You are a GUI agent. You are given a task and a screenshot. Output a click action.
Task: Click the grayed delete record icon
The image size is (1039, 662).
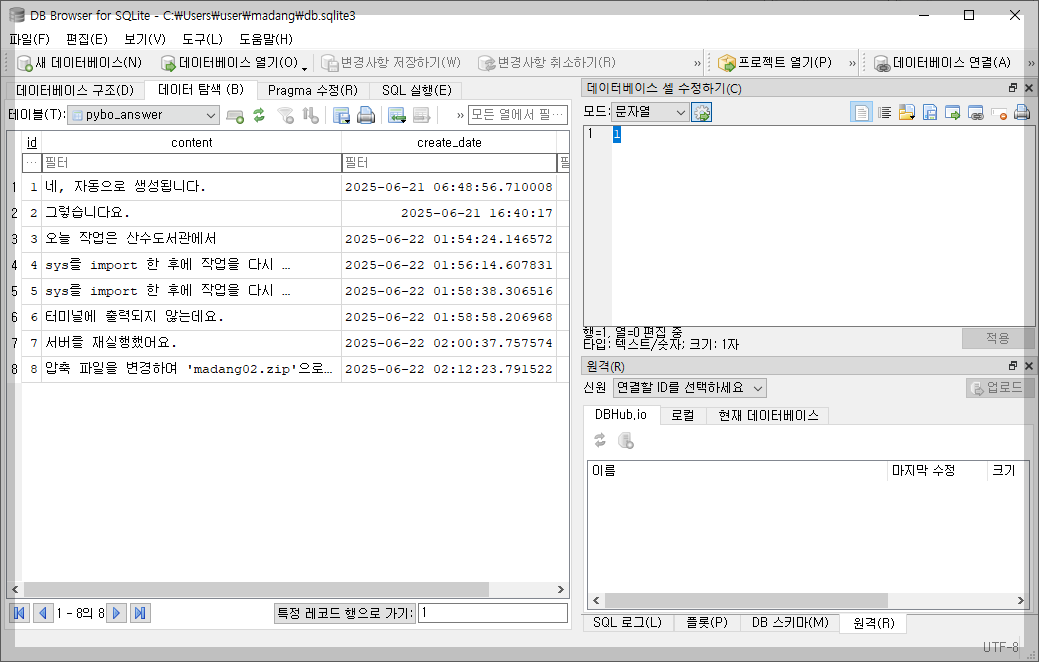(421, 115)
